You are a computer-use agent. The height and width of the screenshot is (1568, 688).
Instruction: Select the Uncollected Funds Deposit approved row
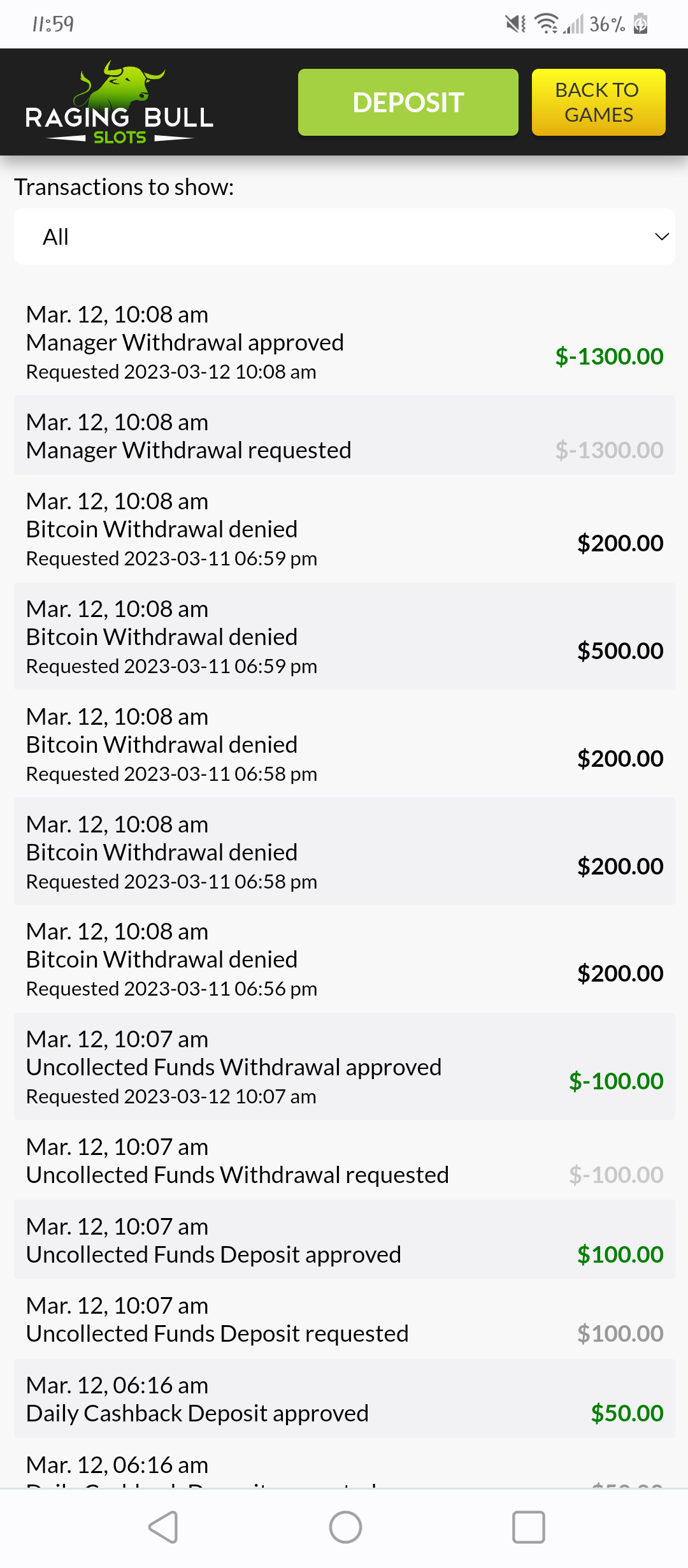point(344,1240)
